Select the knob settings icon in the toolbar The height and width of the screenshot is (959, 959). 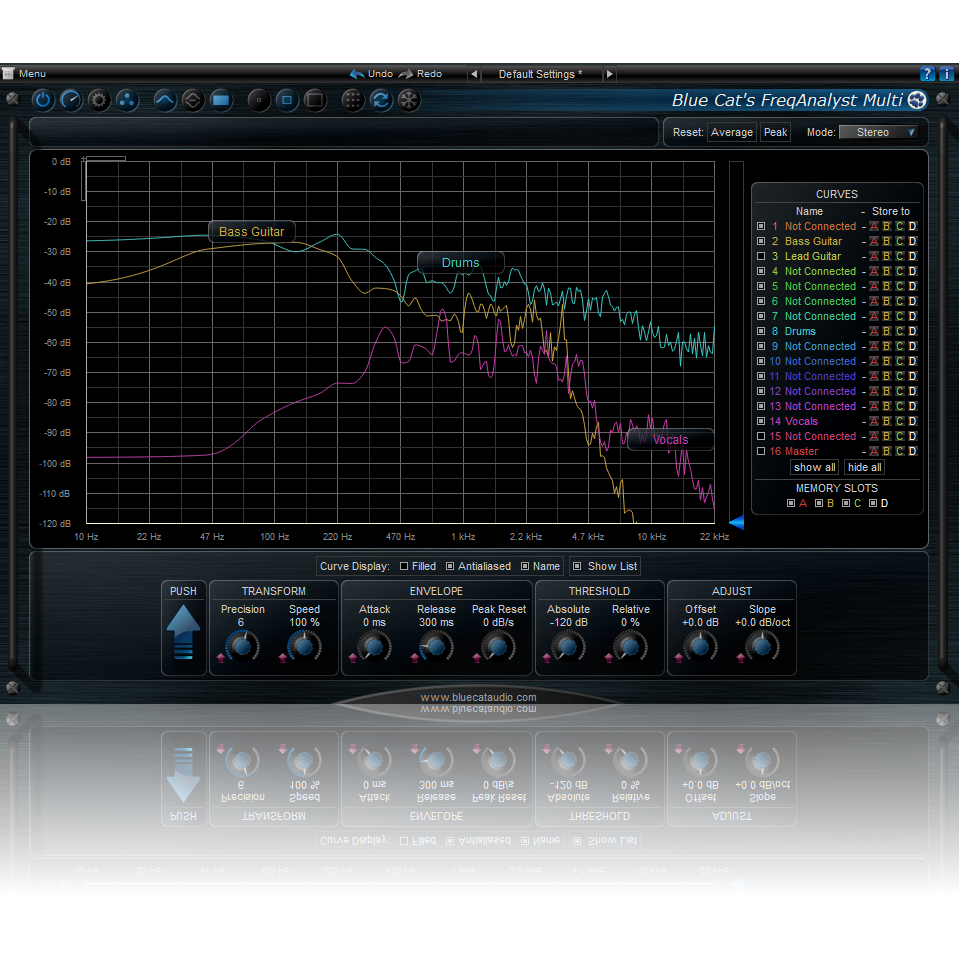[x=71, y=100]
